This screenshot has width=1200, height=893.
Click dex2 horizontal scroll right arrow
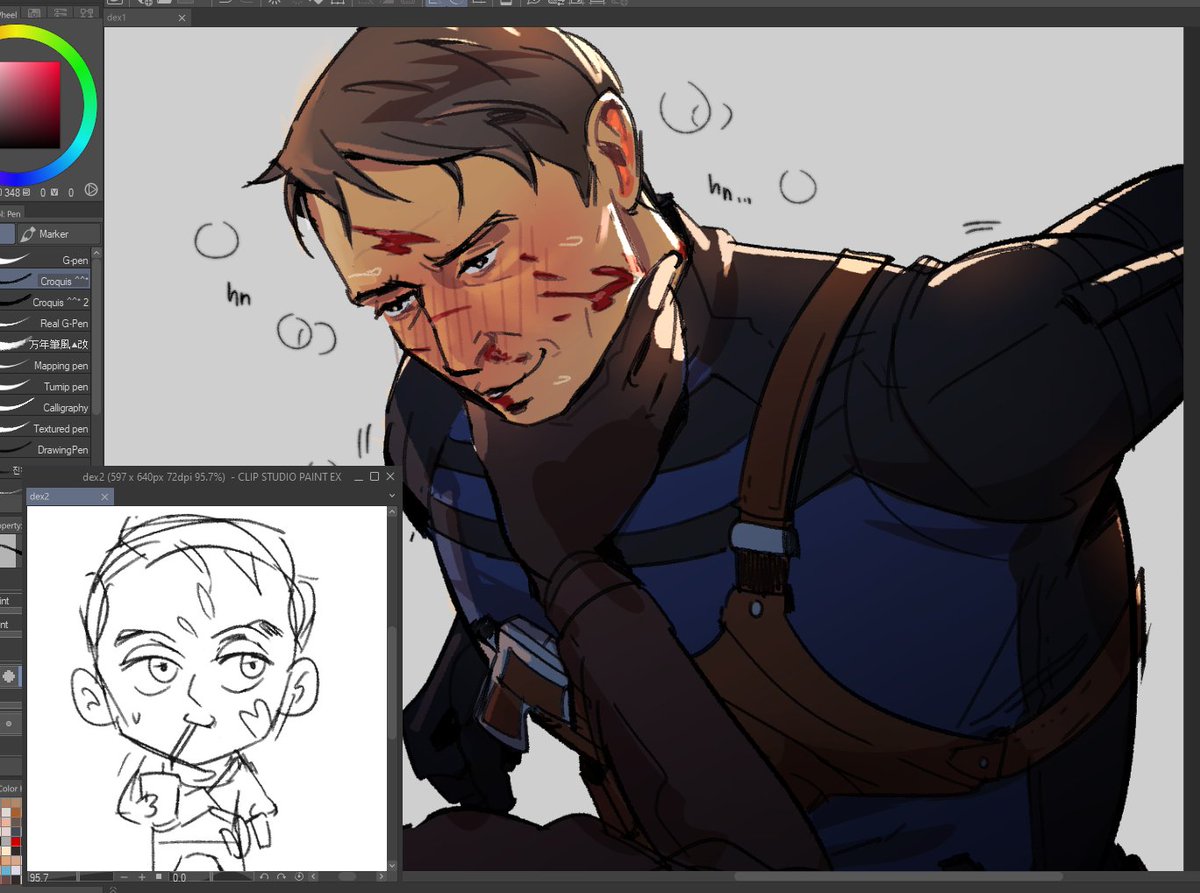point(381,877)
